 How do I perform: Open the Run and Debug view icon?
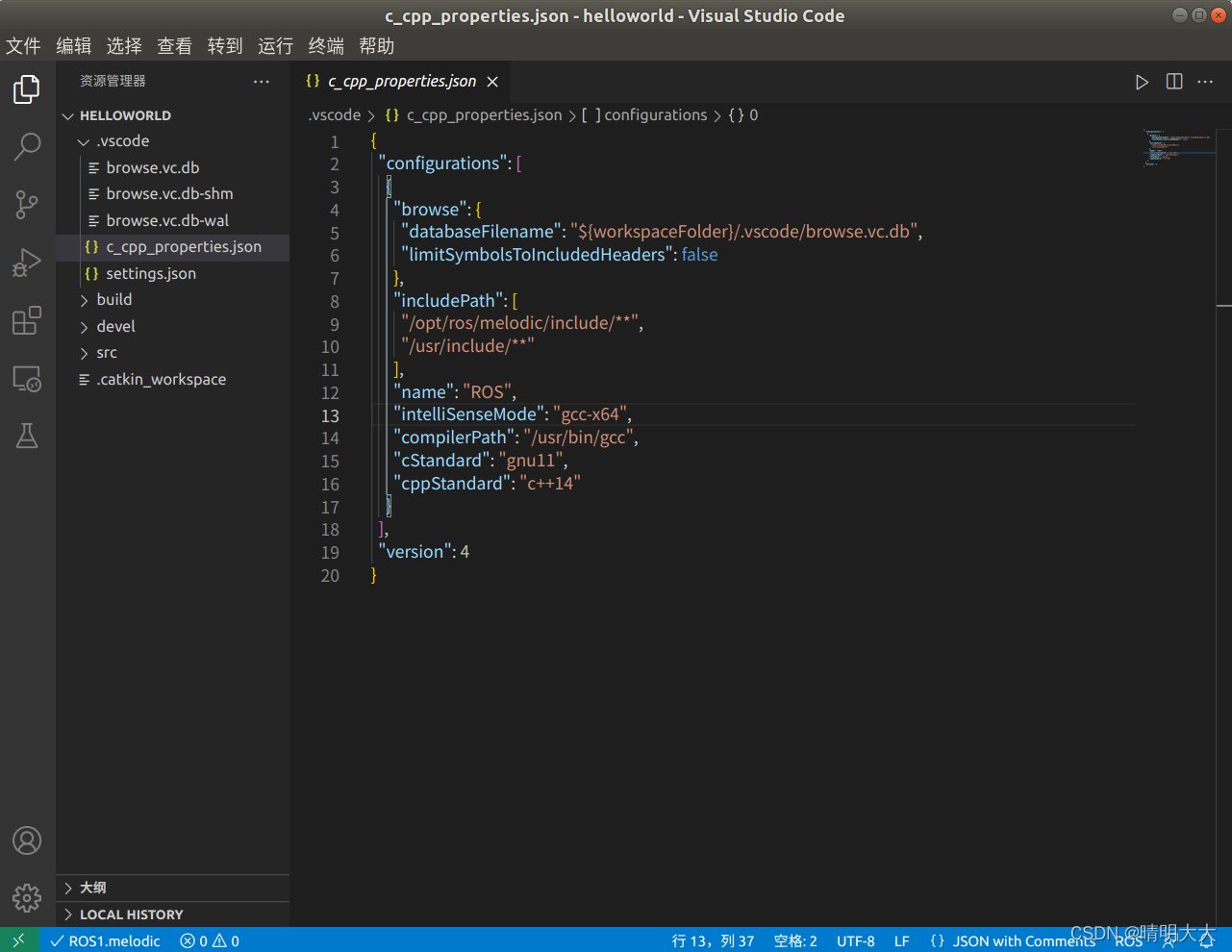coord(27,263)
